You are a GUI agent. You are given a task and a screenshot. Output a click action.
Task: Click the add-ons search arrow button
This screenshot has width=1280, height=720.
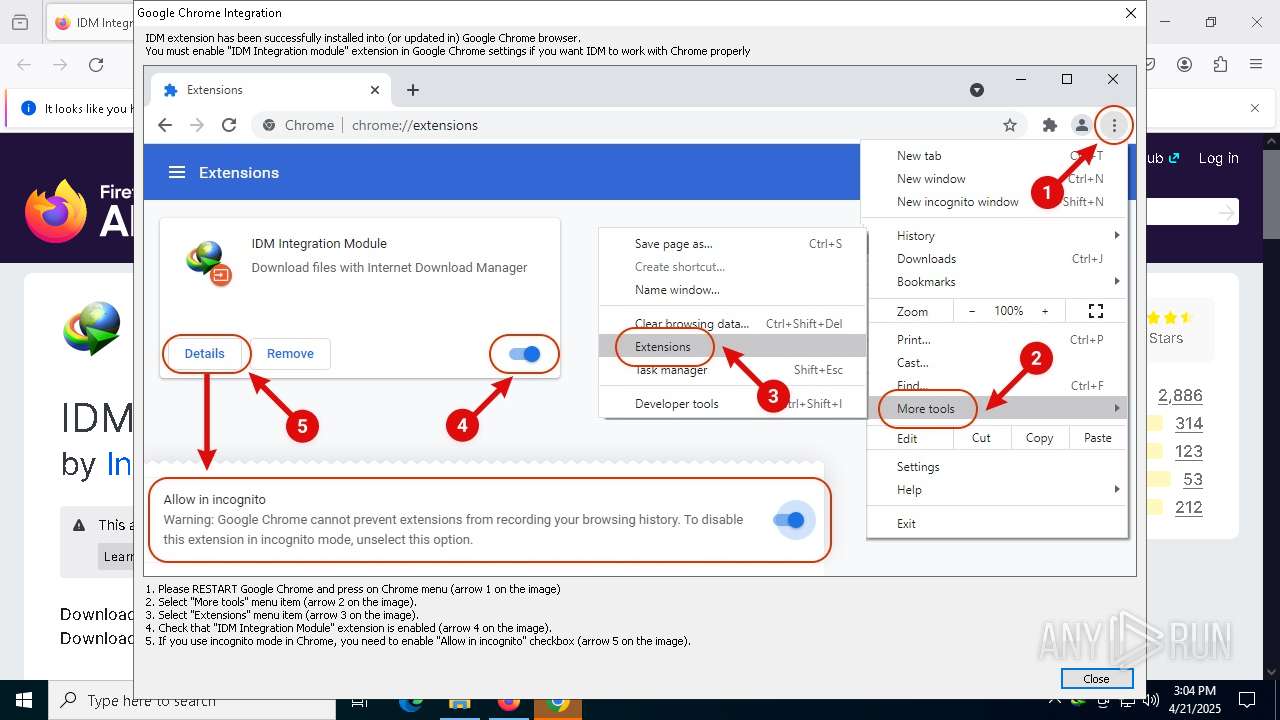click(x=1226, y=212)
